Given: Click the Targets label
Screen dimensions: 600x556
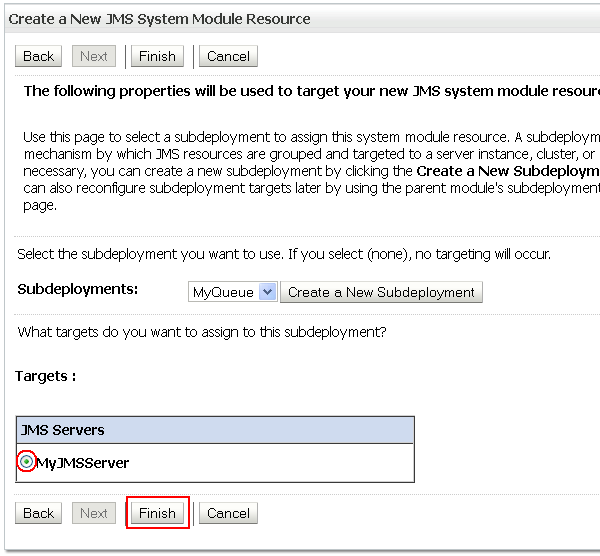Looking at the screenshot, I should (x=46, y=376).
